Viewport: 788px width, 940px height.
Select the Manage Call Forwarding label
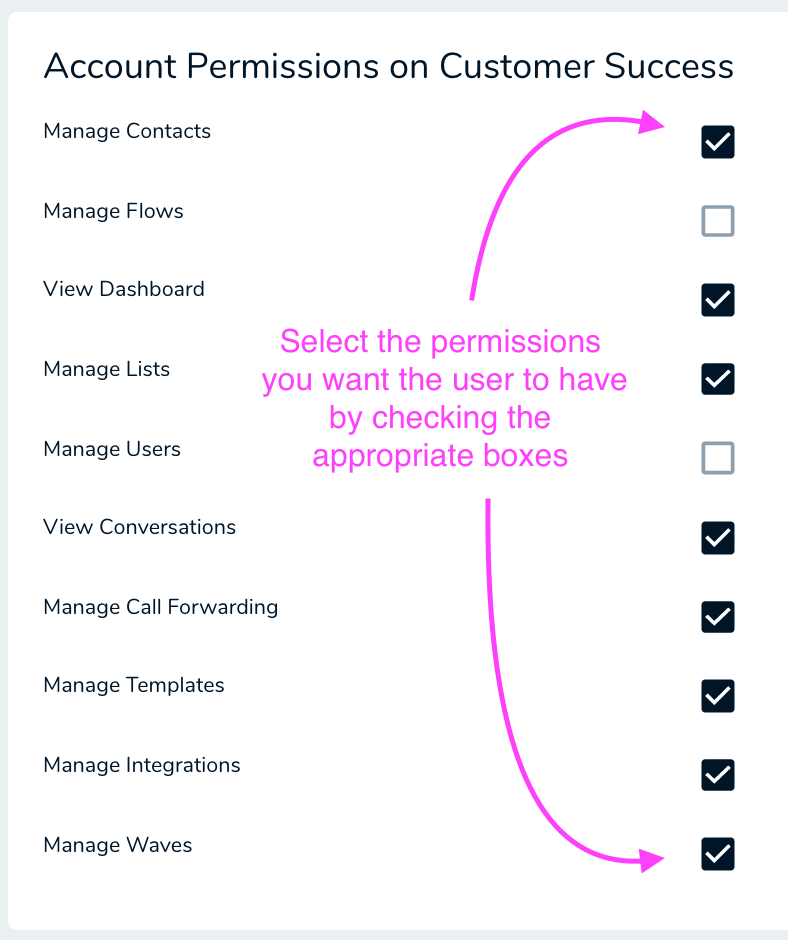pos(161,607)
